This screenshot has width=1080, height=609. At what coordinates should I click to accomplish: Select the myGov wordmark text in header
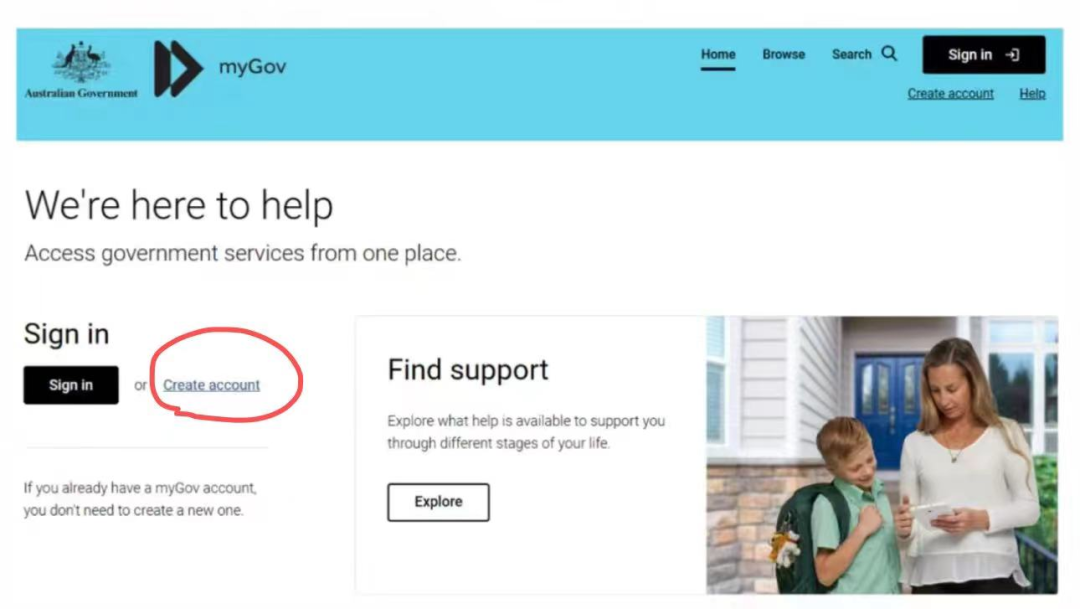click(252, 67)
